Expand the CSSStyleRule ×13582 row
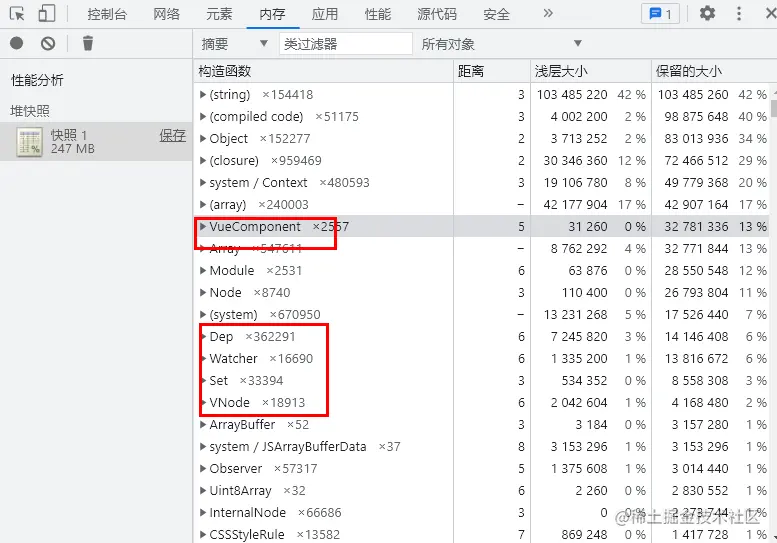 pos(203,535)
